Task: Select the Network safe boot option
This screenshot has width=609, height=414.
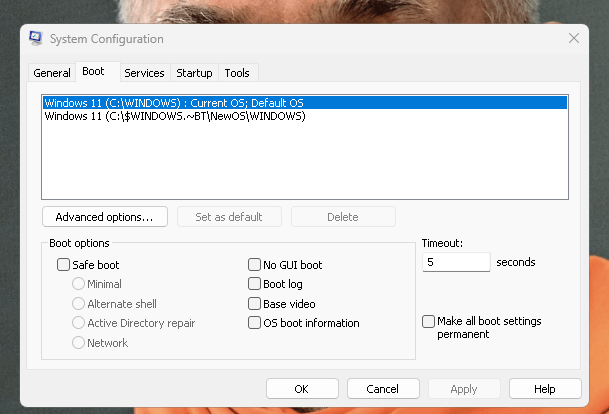Action: (x=78, y=343)
